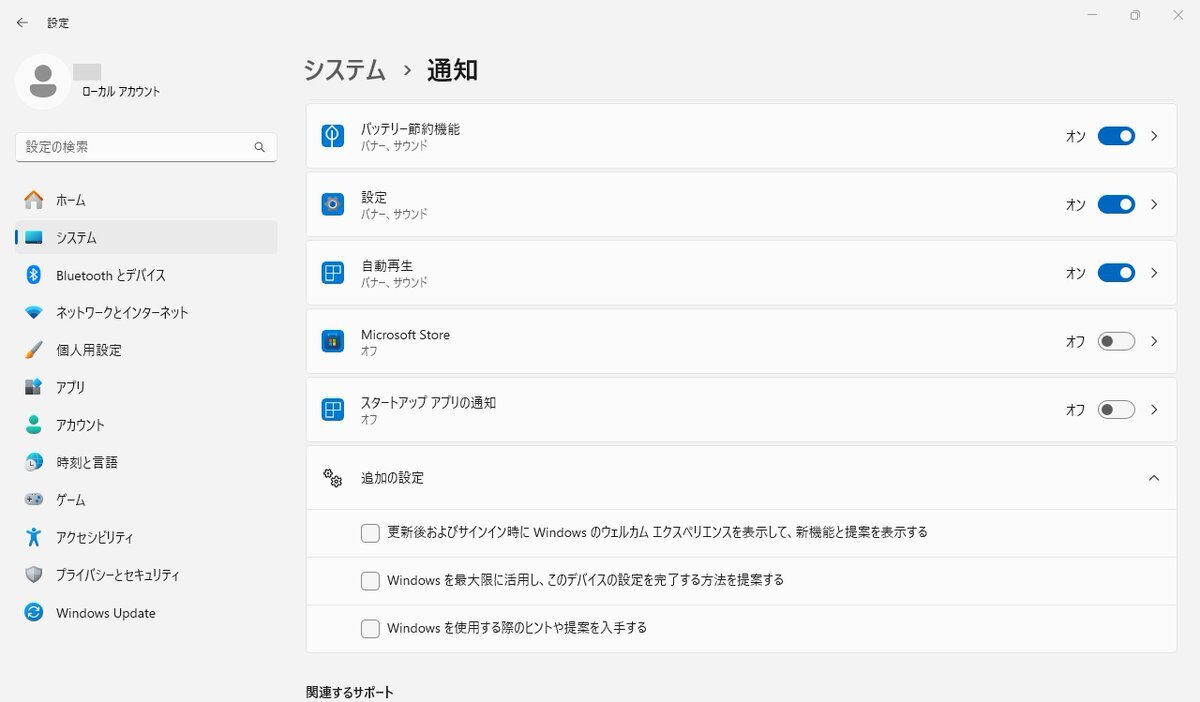The width and height of the screenshot is (1200, 702).
Task: Click the プライバシー shield icon
Action: coord(34,575)
